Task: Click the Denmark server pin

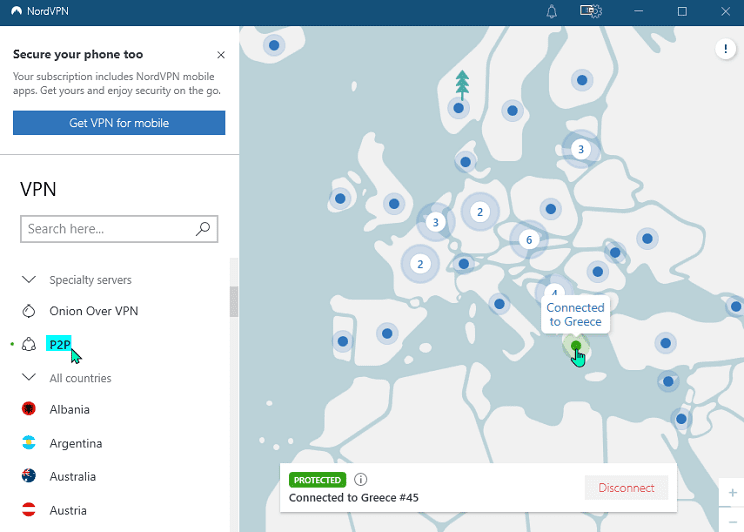Action: tap(465, 162)
